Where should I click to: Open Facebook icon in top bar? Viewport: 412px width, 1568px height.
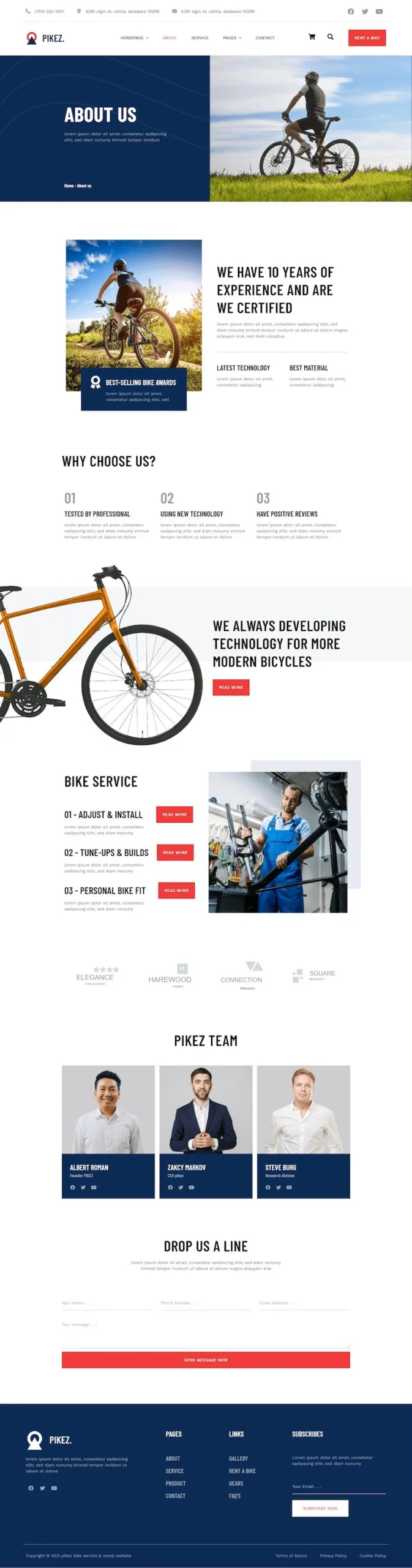pos(351,11)
